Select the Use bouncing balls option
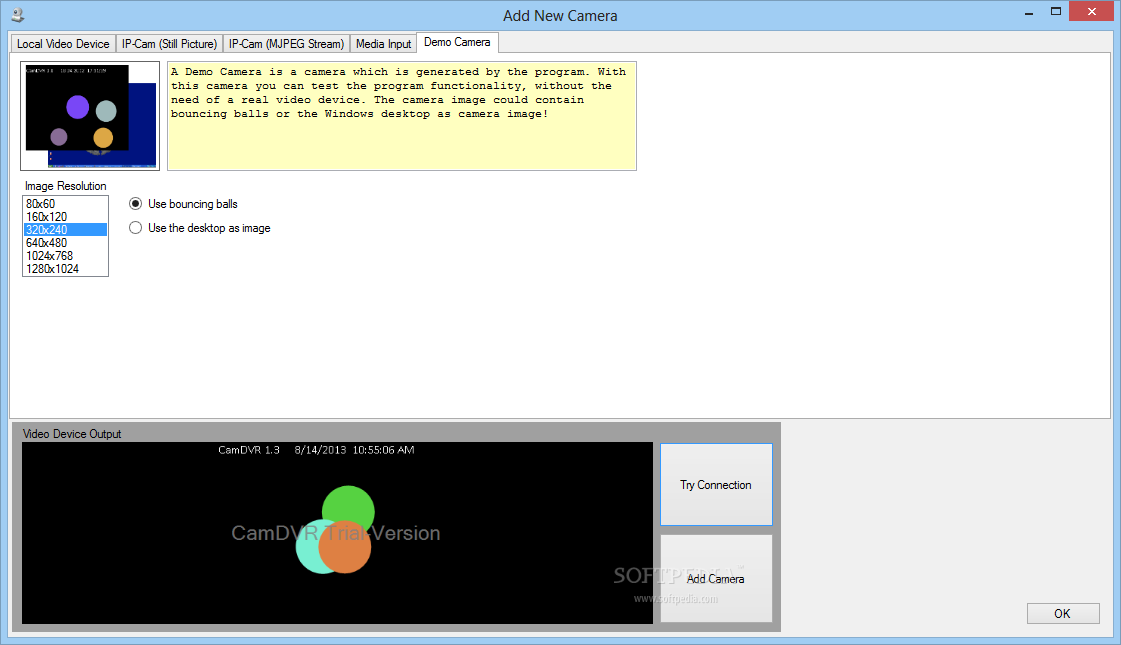The image size is (1121, 645). click(184, 204)
